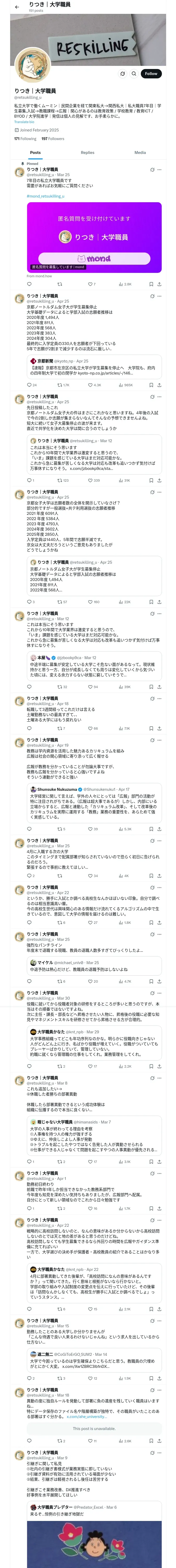
Task: Click Grok icon on the Apr 19 post
Action: pyautogui.click(x=152, y=740)
